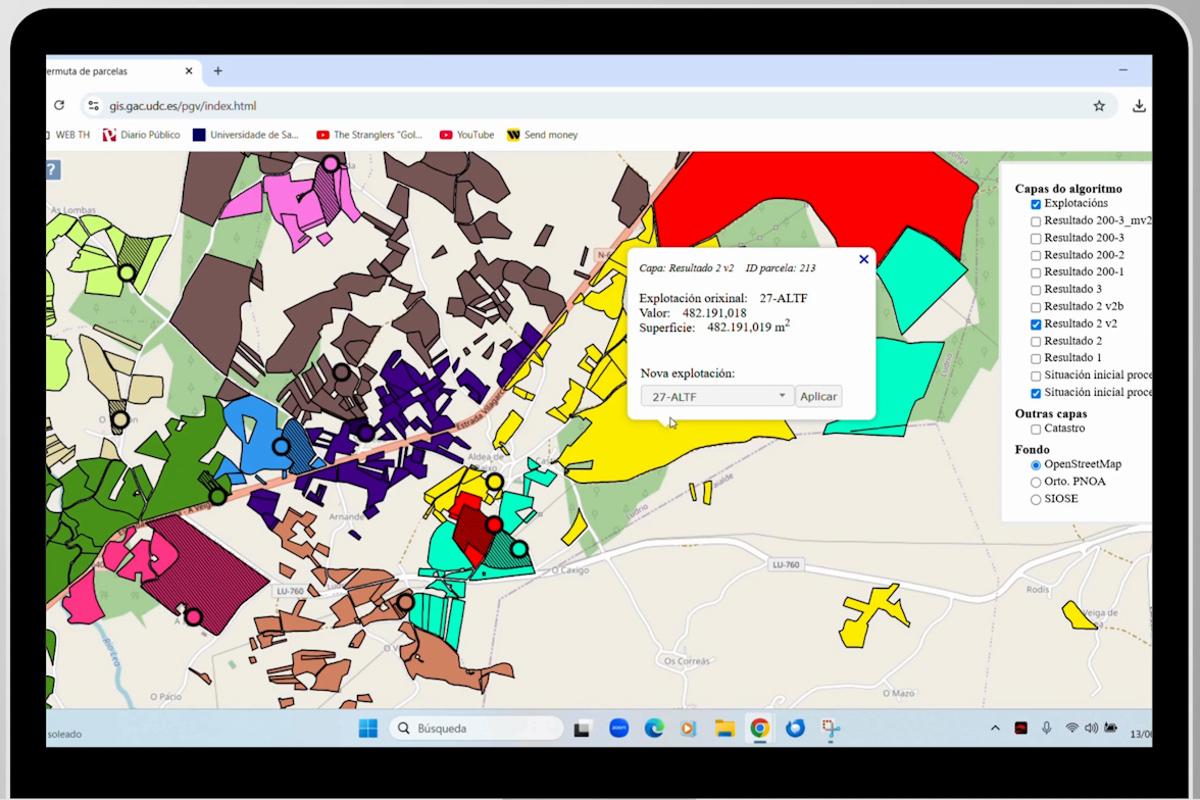Click the blue help question mark icon
Image resolution: width=1200 pixels, height=800 pixels.
point(52,170)
